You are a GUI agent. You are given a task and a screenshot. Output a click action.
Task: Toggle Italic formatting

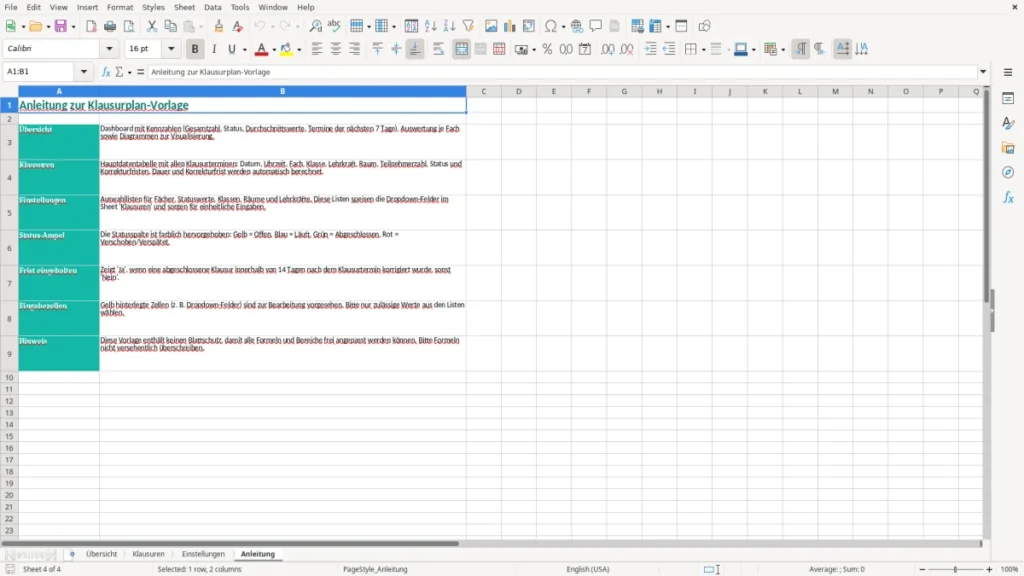pos(214,49)
